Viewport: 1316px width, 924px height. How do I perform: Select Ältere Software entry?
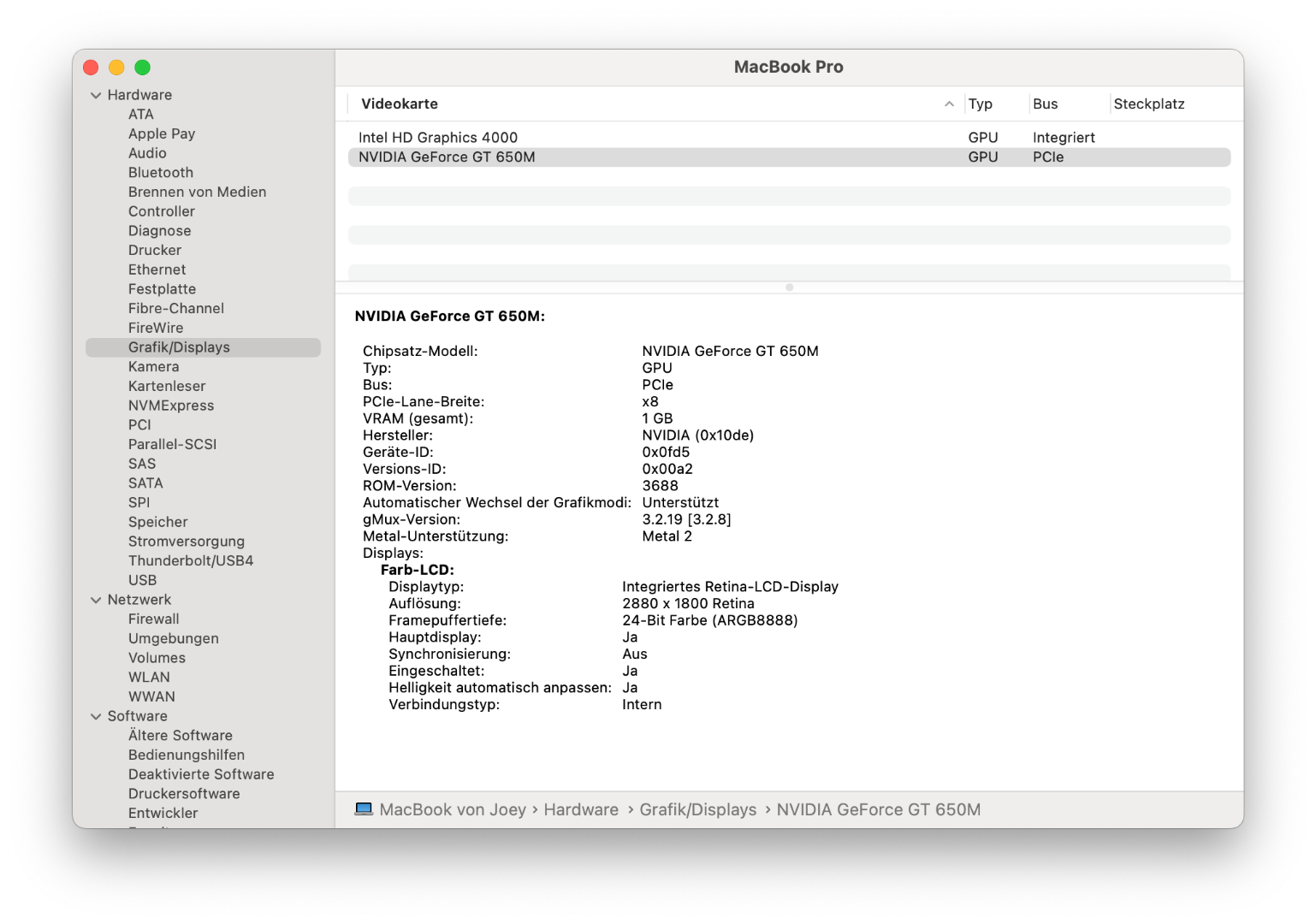[x=181, y=736]
